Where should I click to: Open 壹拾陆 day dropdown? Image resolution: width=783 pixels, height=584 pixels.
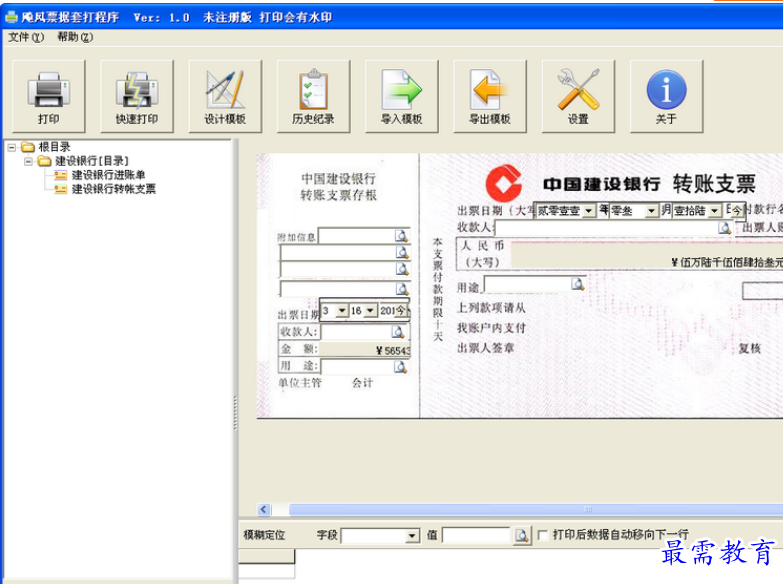(x=715, y=211)
